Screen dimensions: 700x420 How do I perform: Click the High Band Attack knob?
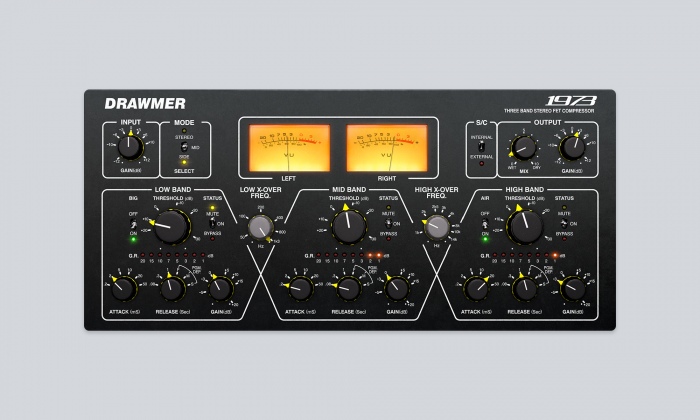pyautogui.click(x=476, y=289)
